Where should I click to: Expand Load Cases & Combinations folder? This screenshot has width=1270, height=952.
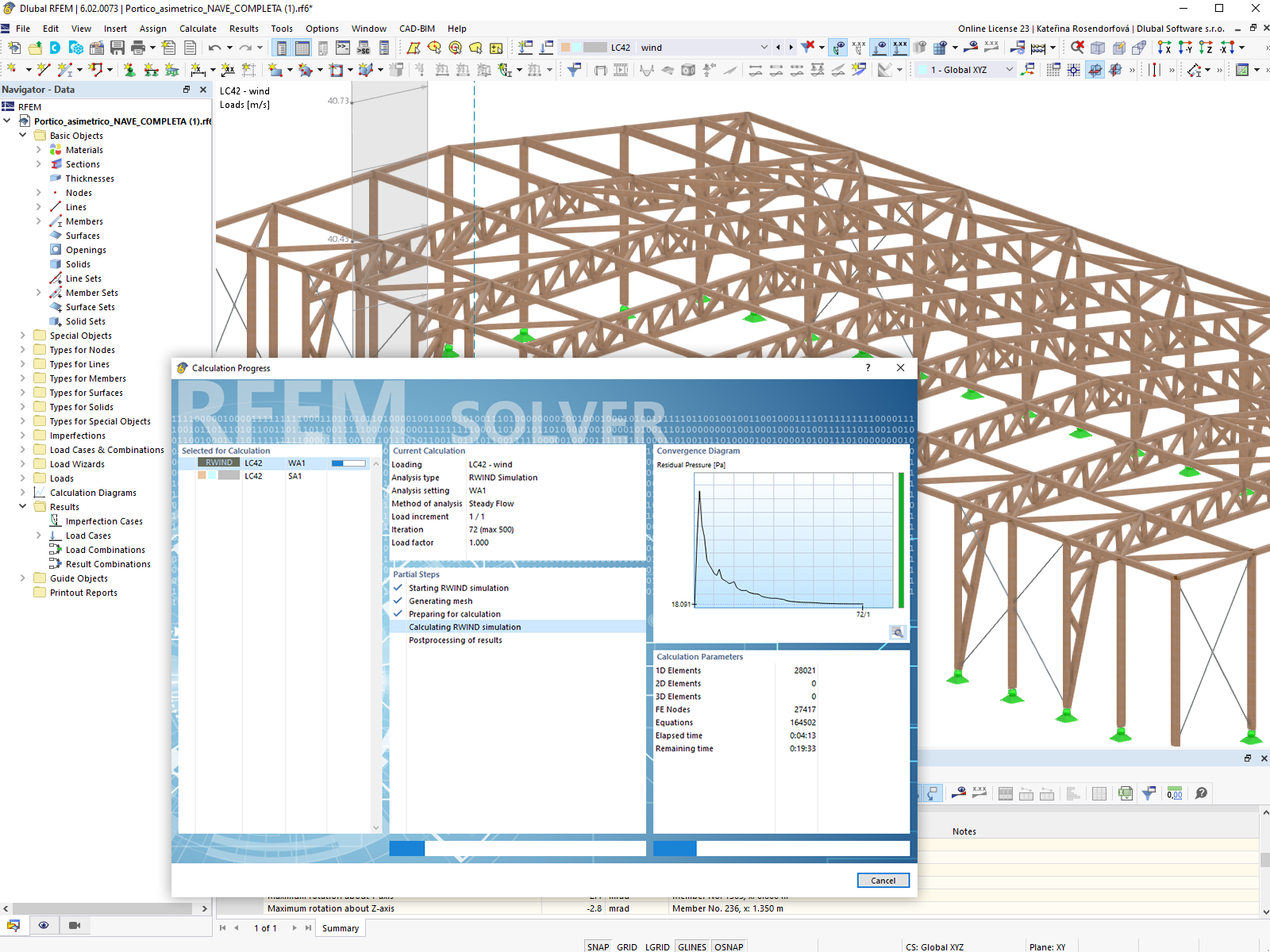click(22, 450)
